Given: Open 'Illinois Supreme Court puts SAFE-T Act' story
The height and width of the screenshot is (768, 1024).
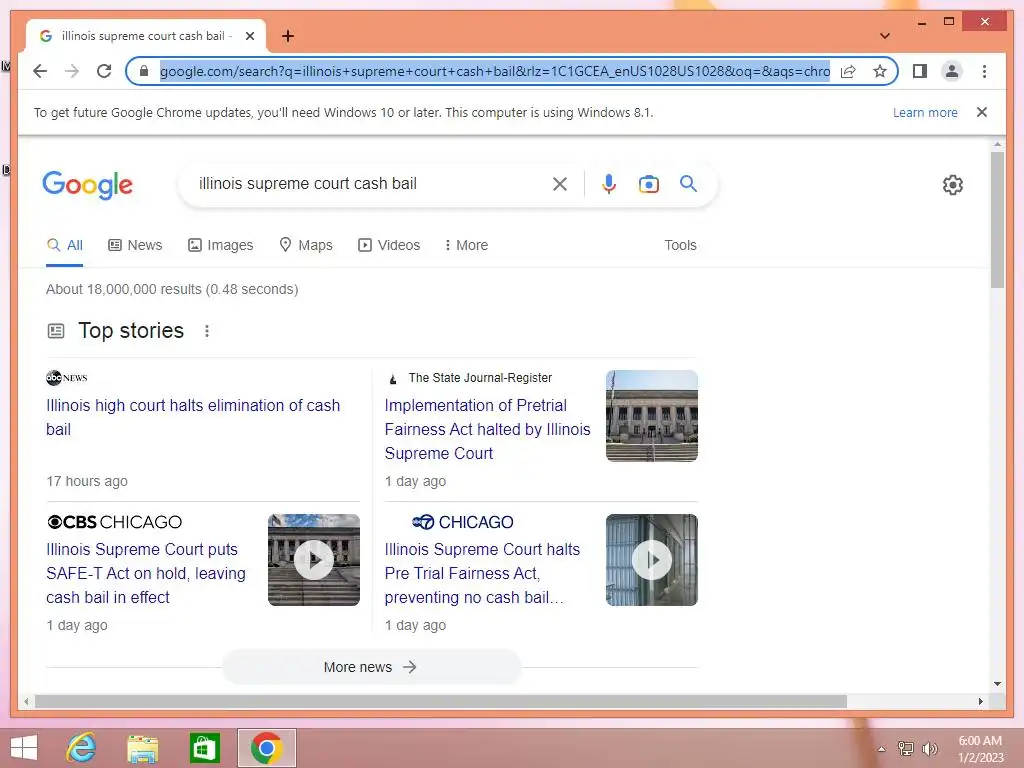Looking at the screenshot, I should [146, 573].
